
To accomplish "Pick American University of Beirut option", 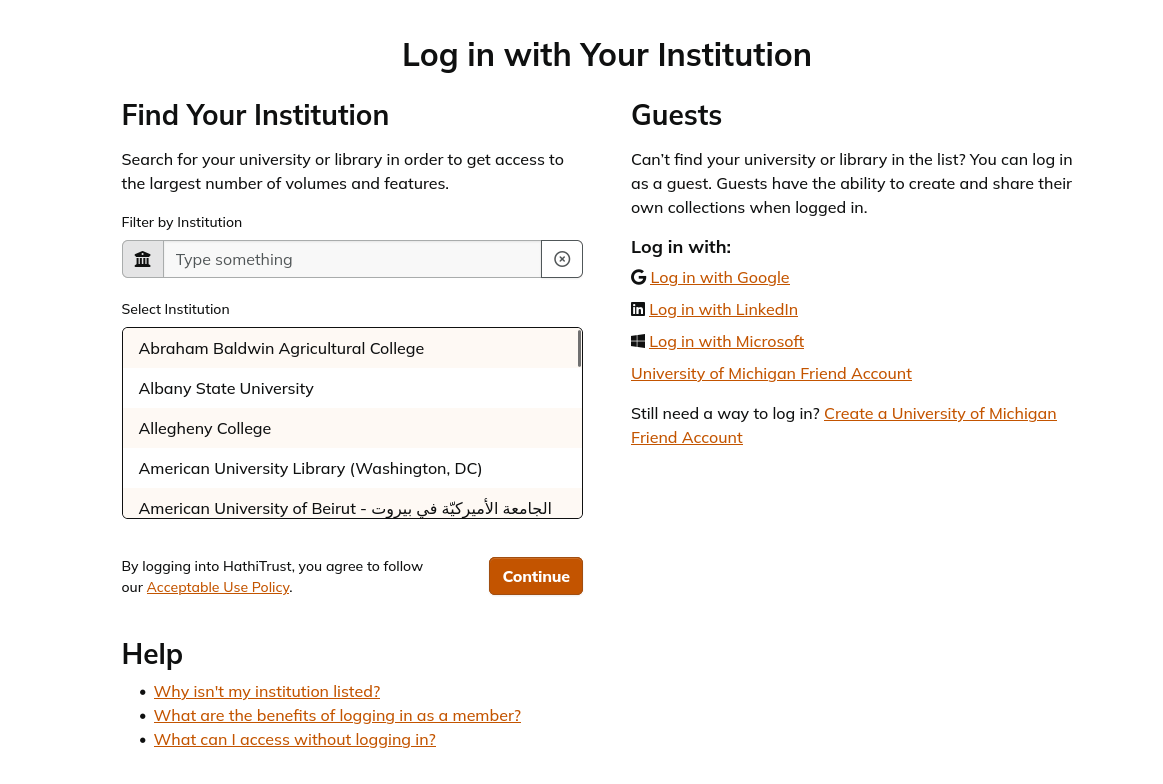I will pyautogui.click(x=345, y=507).
